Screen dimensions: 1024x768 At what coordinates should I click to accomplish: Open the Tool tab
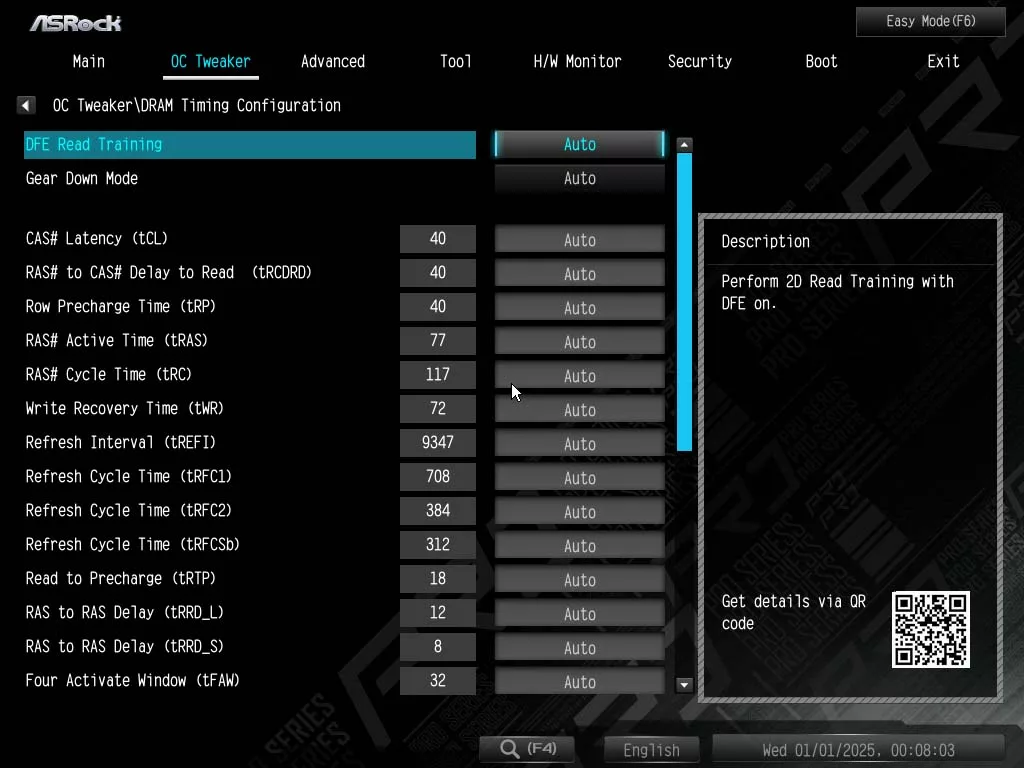(x=455, y=61)
